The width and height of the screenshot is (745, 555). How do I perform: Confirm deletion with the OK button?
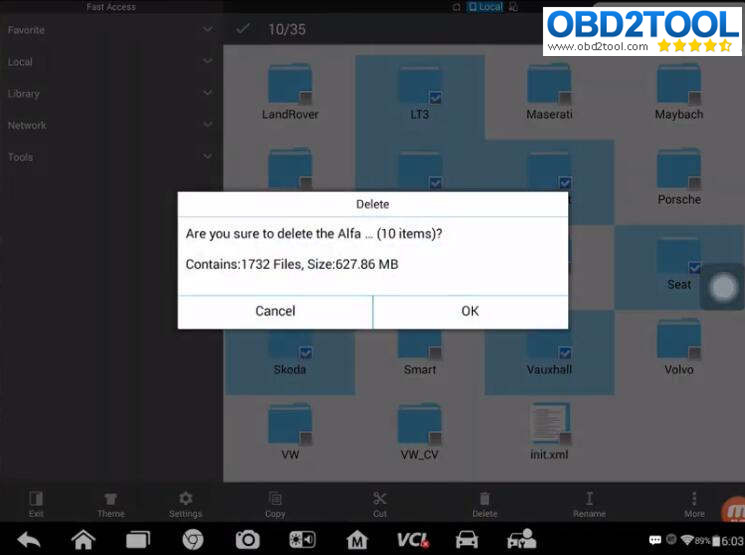(470, 311)
